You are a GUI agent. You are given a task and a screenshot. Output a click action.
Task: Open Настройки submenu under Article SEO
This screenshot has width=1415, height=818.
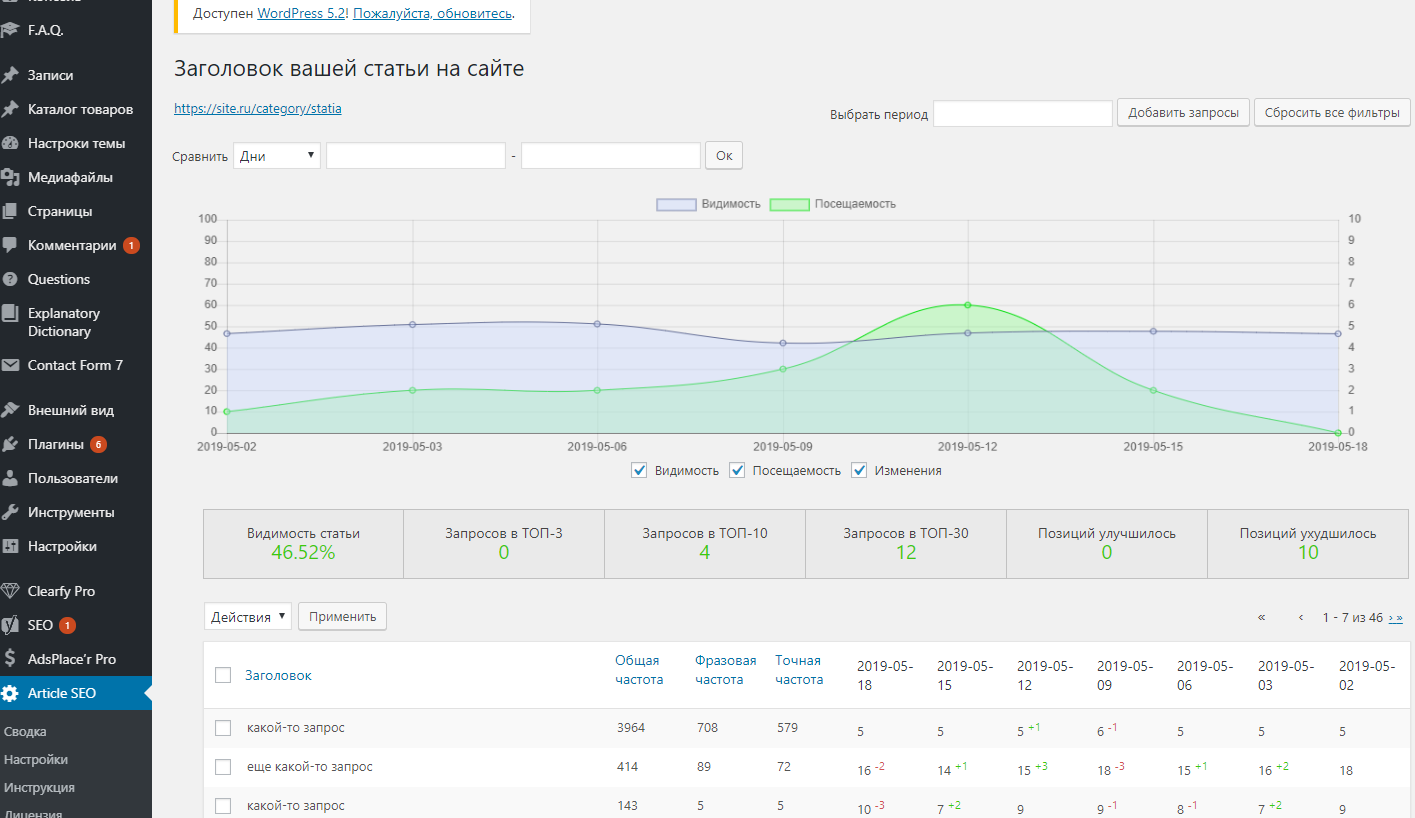tap(36, 759)
